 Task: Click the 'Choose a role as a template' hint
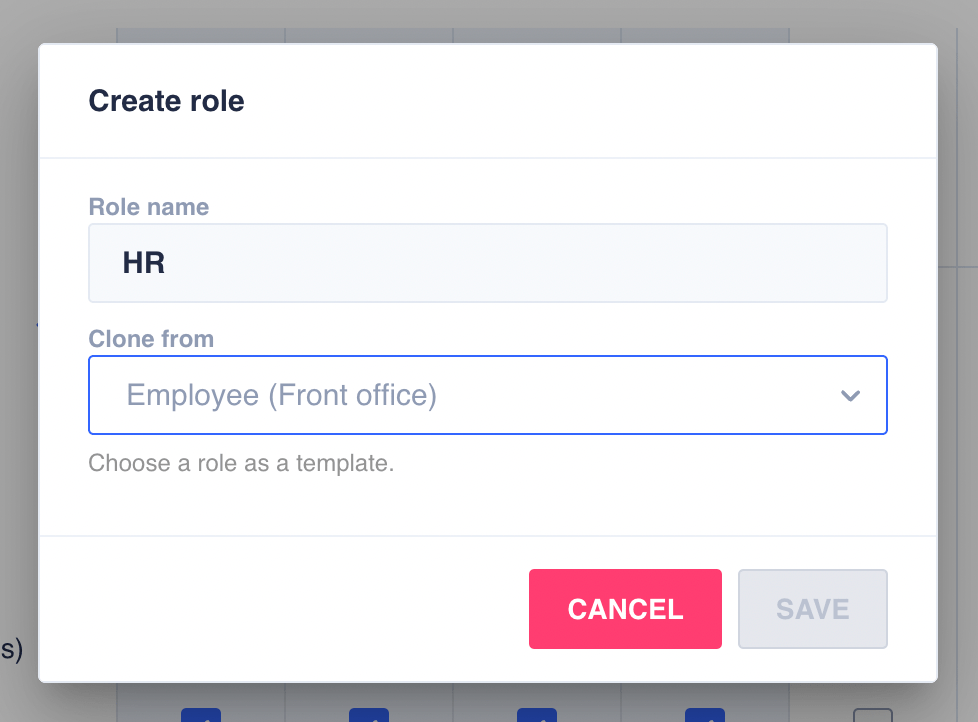pyautogui.click(x=241, y=463)
